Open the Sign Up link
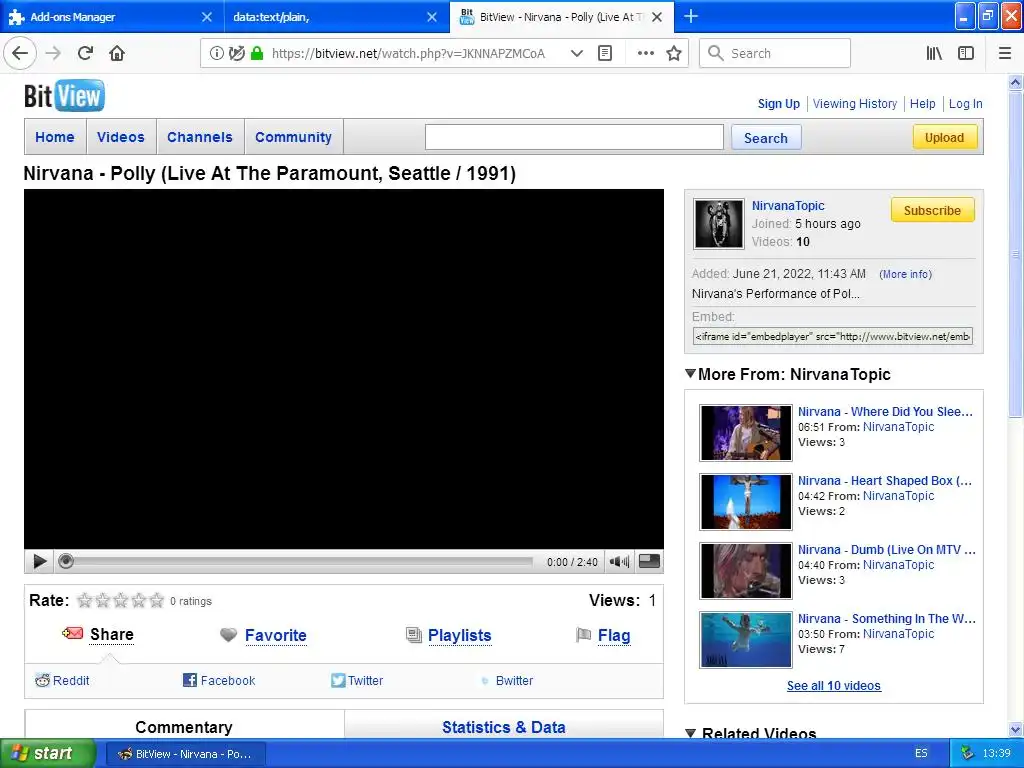This screenshot has width=1024, height=768. pyautogui.click(x=778, y=103)
